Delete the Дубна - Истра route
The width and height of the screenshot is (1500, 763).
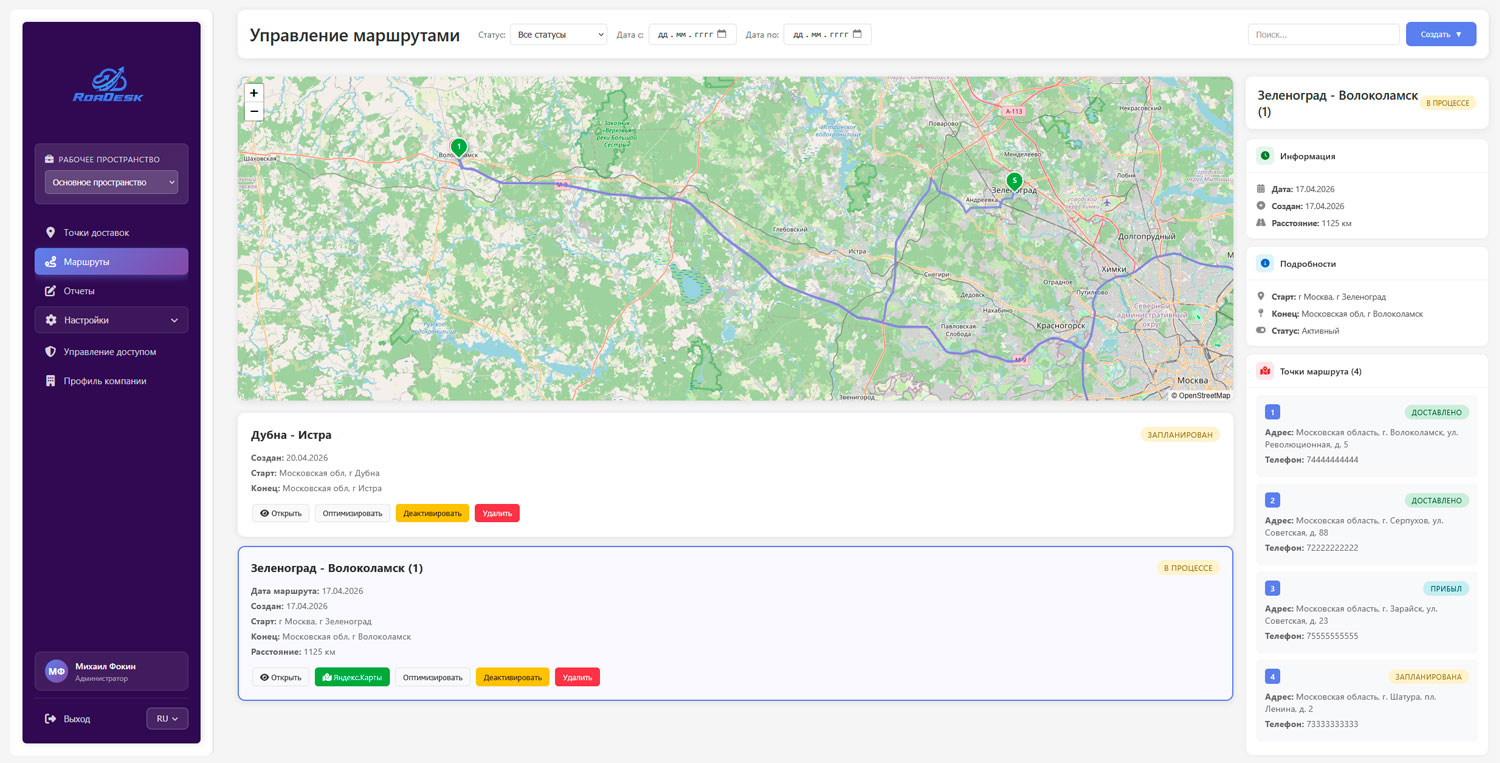pyautogui.click(x=497, y=513)
